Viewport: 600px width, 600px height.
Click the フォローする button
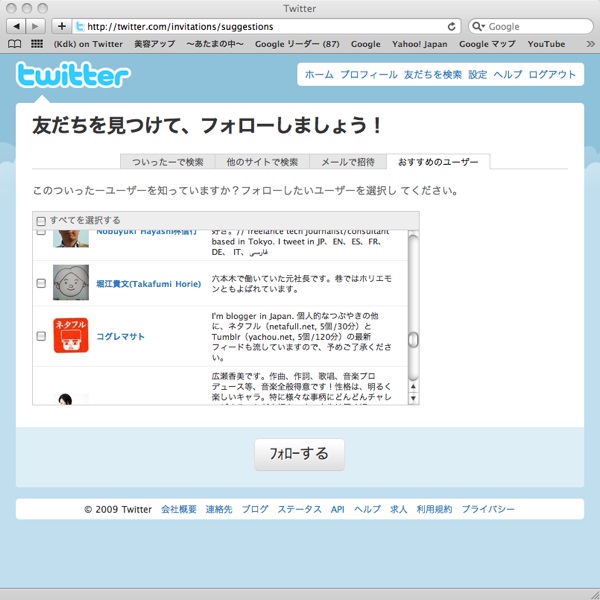click(300, 454)
